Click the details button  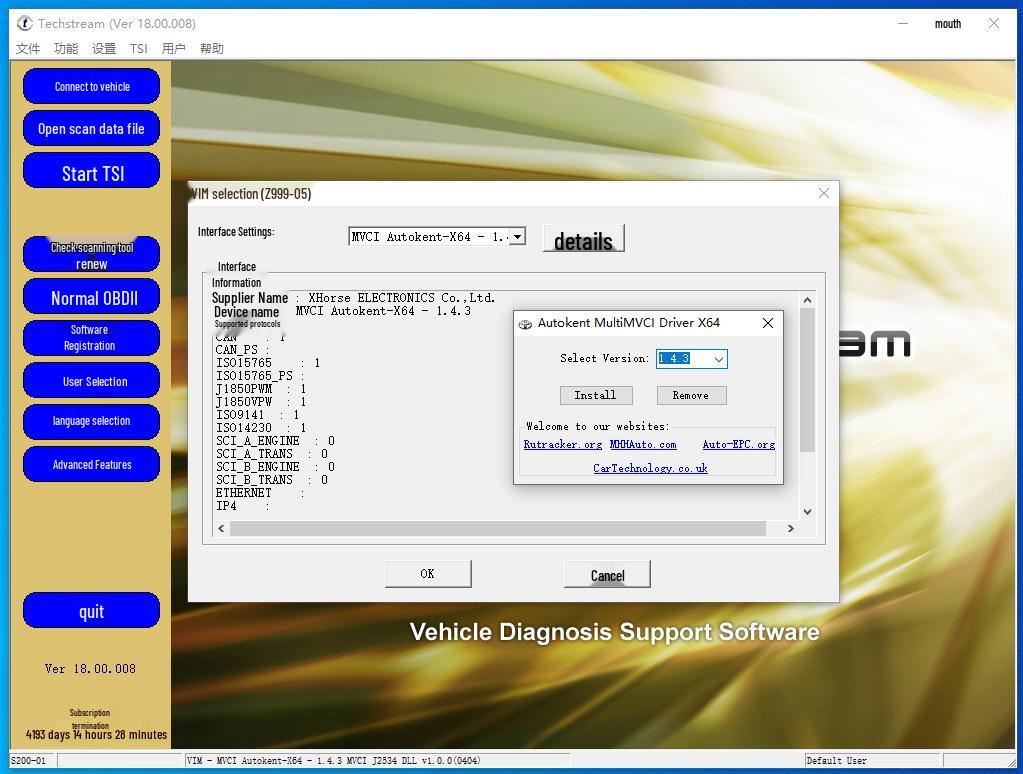click(583, 238)
